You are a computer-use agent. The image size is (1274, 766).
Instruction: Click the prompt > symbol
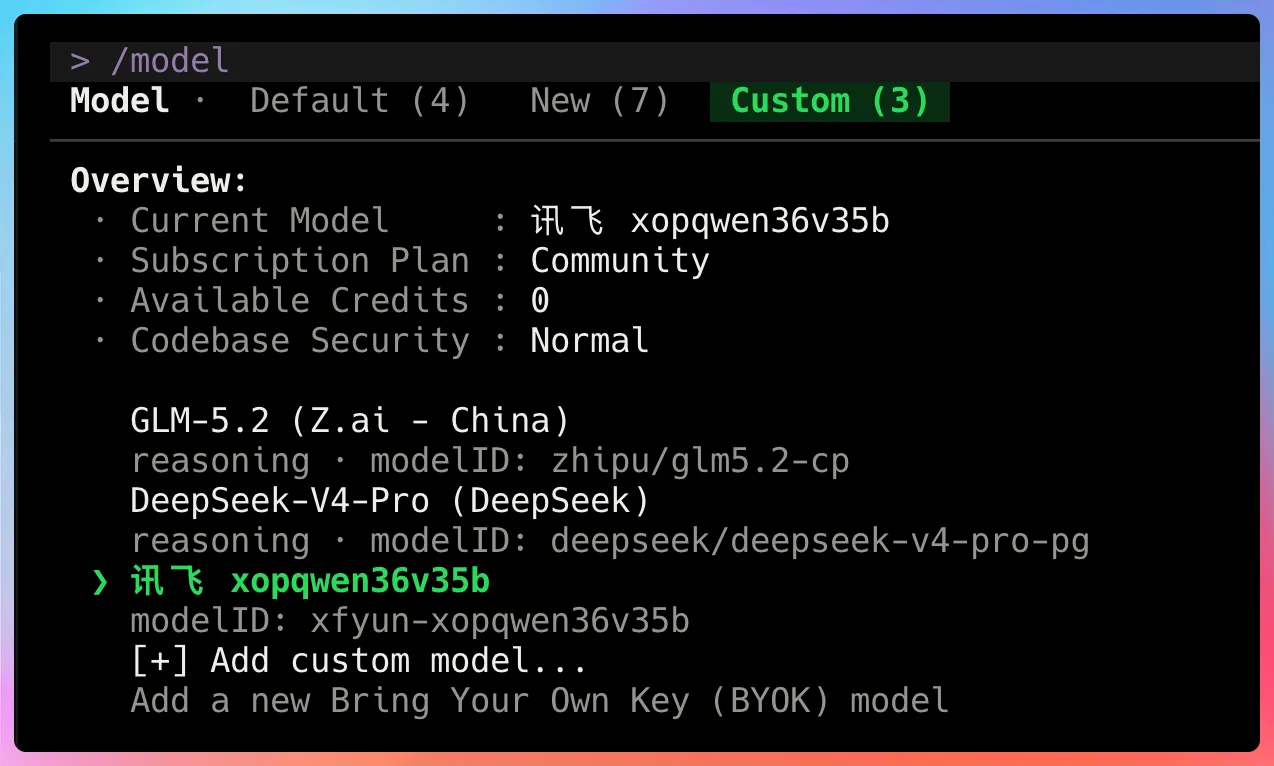click(80, 61)
